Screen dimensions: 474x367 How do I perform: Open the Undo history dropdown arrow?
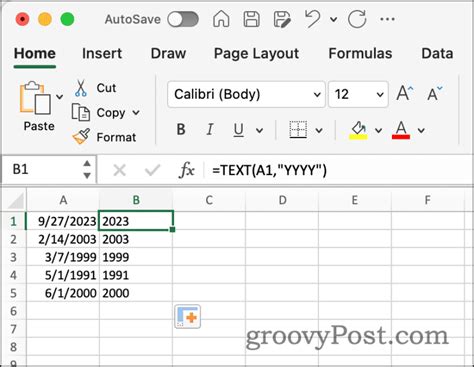333,19
